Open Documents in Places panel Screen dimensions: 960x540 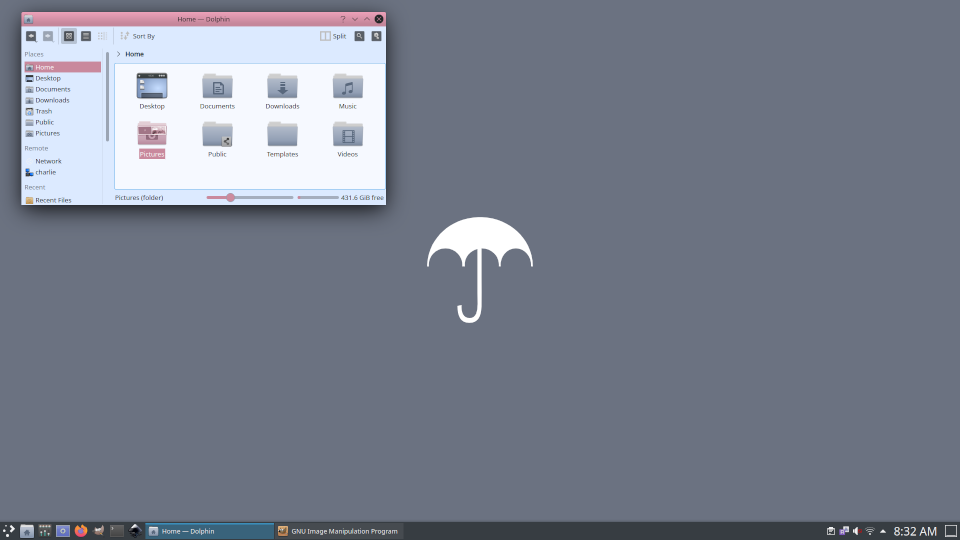[62, 89]
